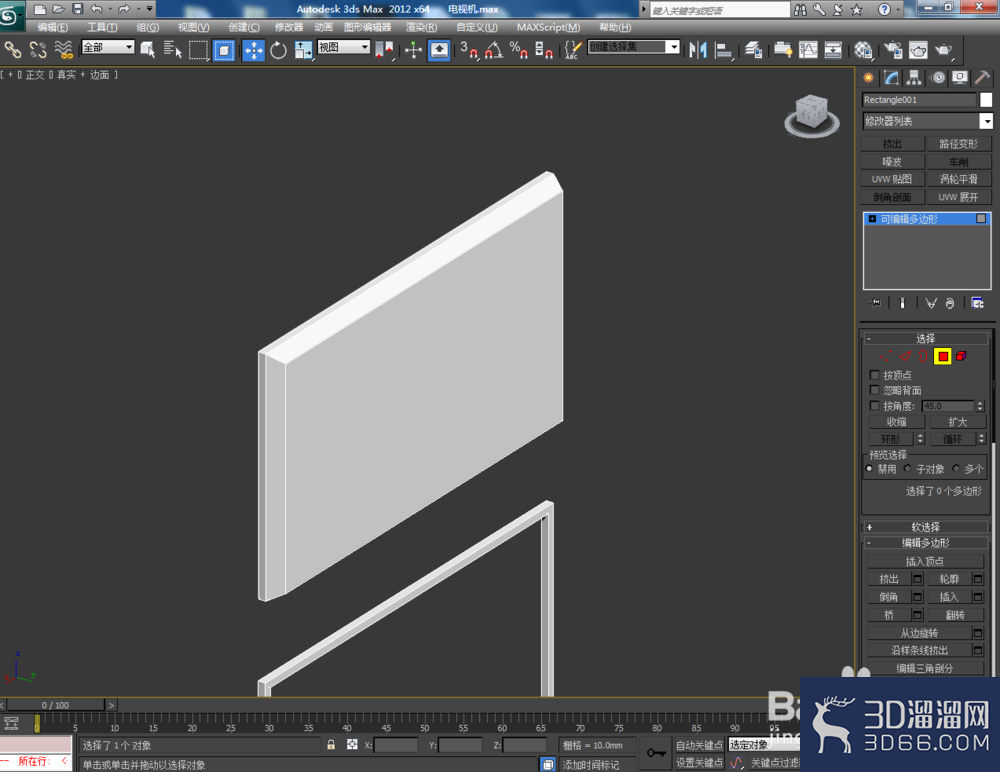Screen dimensions: 1000x772
Task: Click the 收缩 selection button
Action: pyautogui.click(x=896, y=422)
